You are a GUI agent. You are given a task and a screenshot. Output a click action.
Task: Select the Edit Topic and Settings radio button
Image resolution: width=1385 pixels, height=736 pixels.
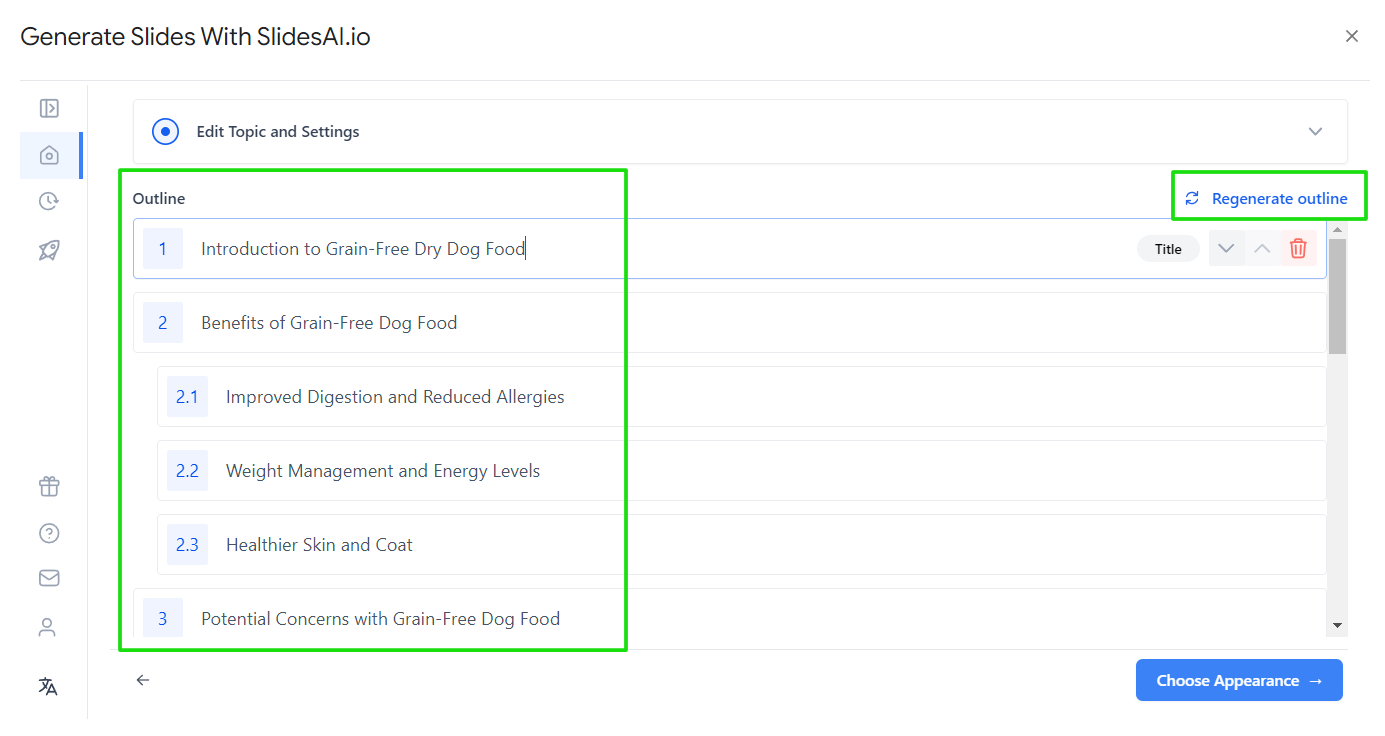click(x=165, y=131)
